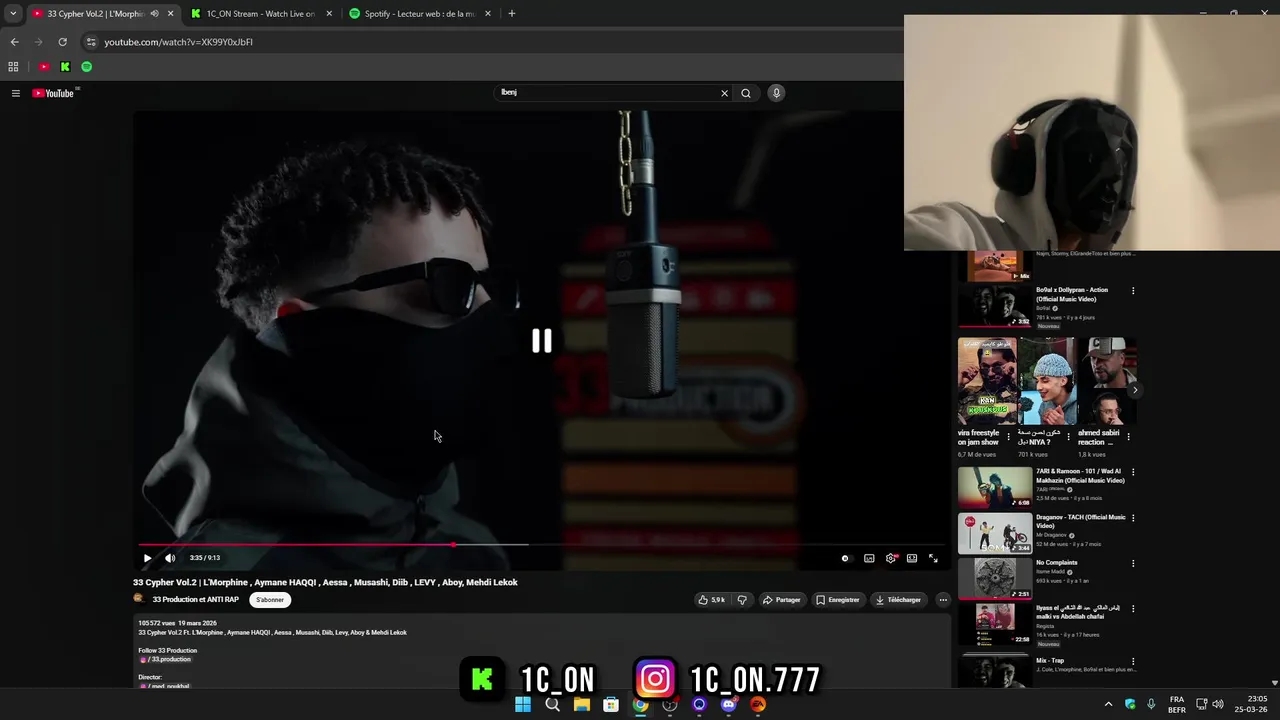1280x720 pixels.
Task: Open the taskbar volume speaker icon
Action: click(x=1218, y=705)
